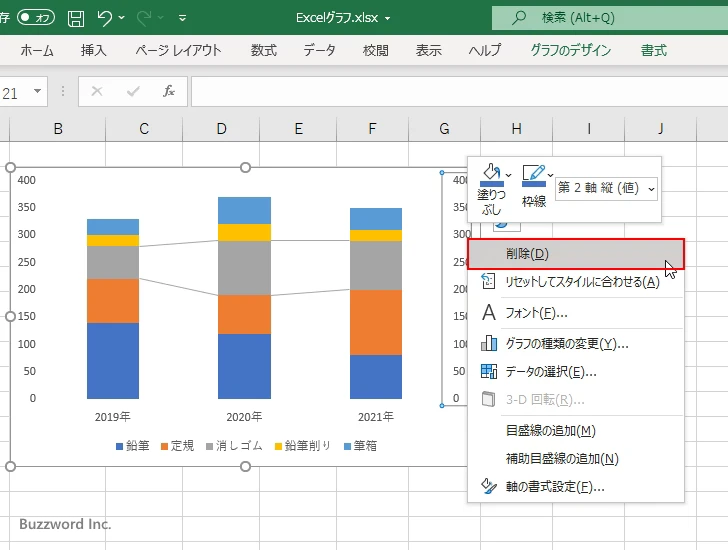The image size is (728, 550).
Task: Switch to the グラフのデザイン tab
Action: (571, 50)
